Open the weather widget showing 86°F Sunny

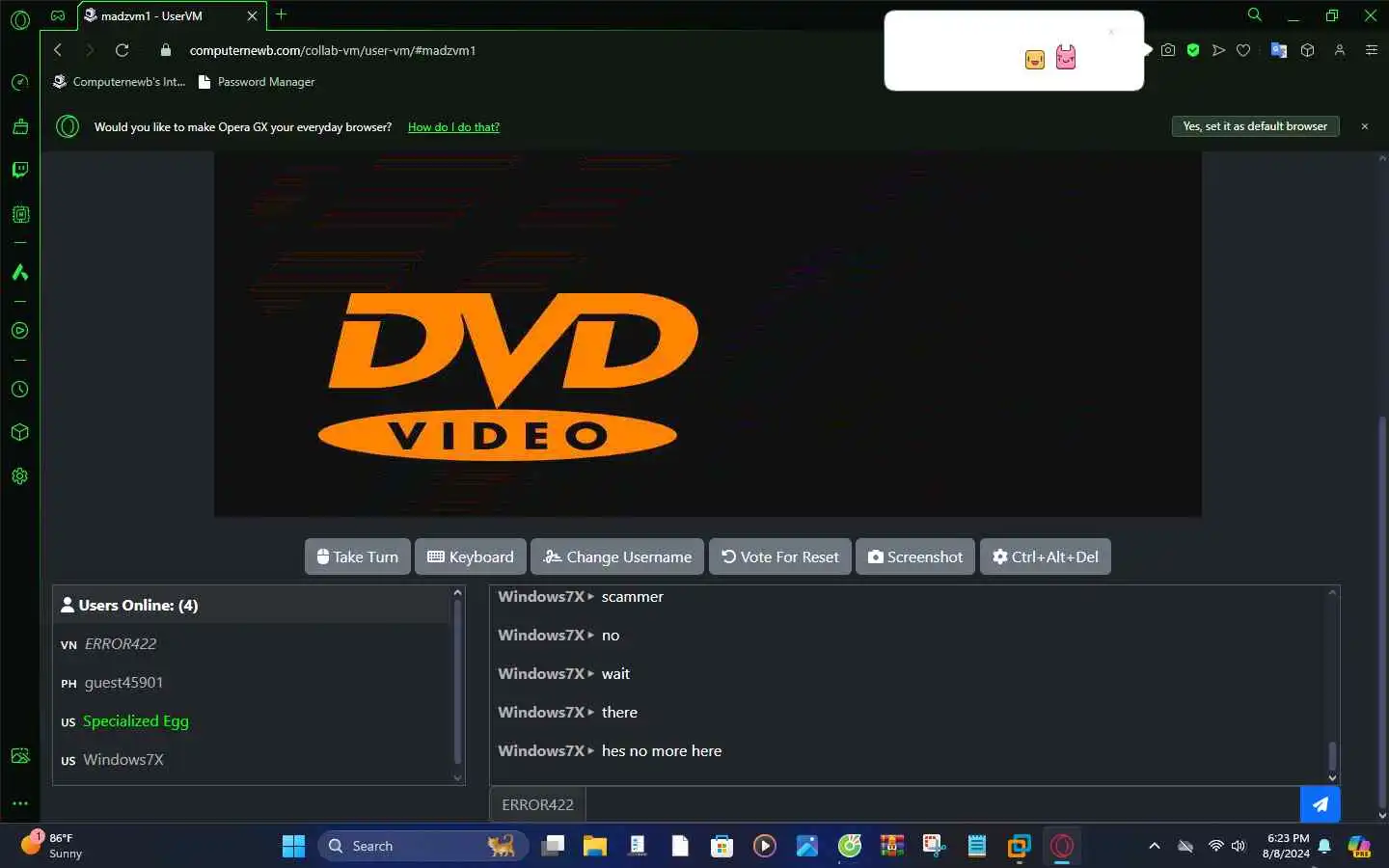point(53,846)
